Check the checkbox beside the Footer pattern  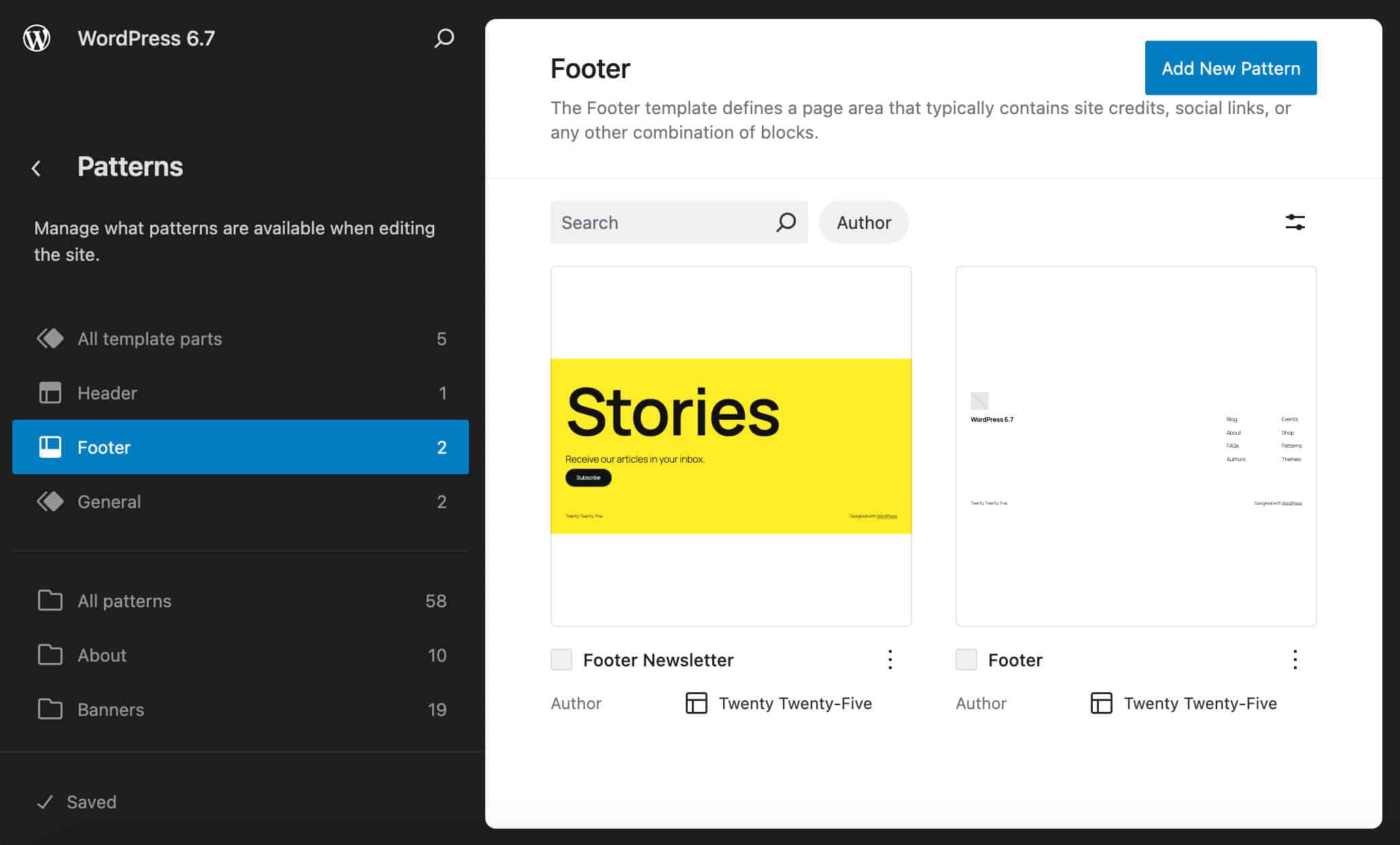[966, 660]
